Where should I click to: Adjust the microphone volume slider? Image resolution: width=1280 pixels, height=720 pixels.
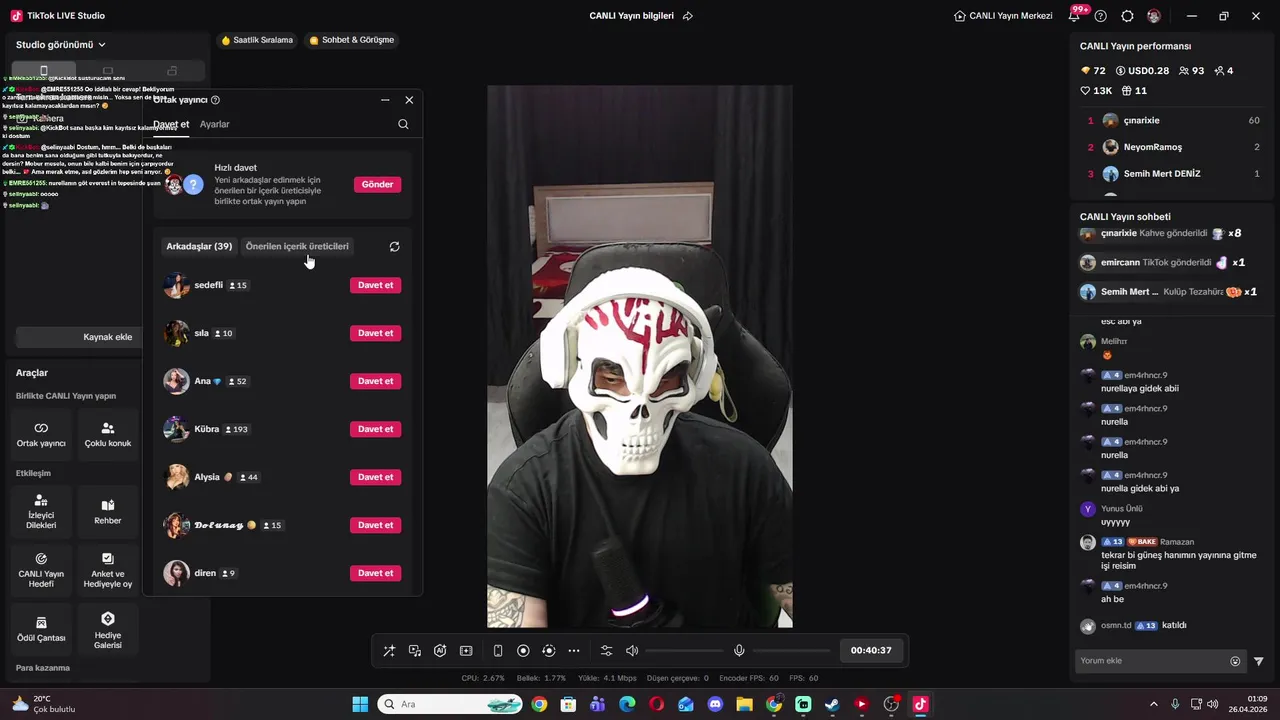point(792,651)
